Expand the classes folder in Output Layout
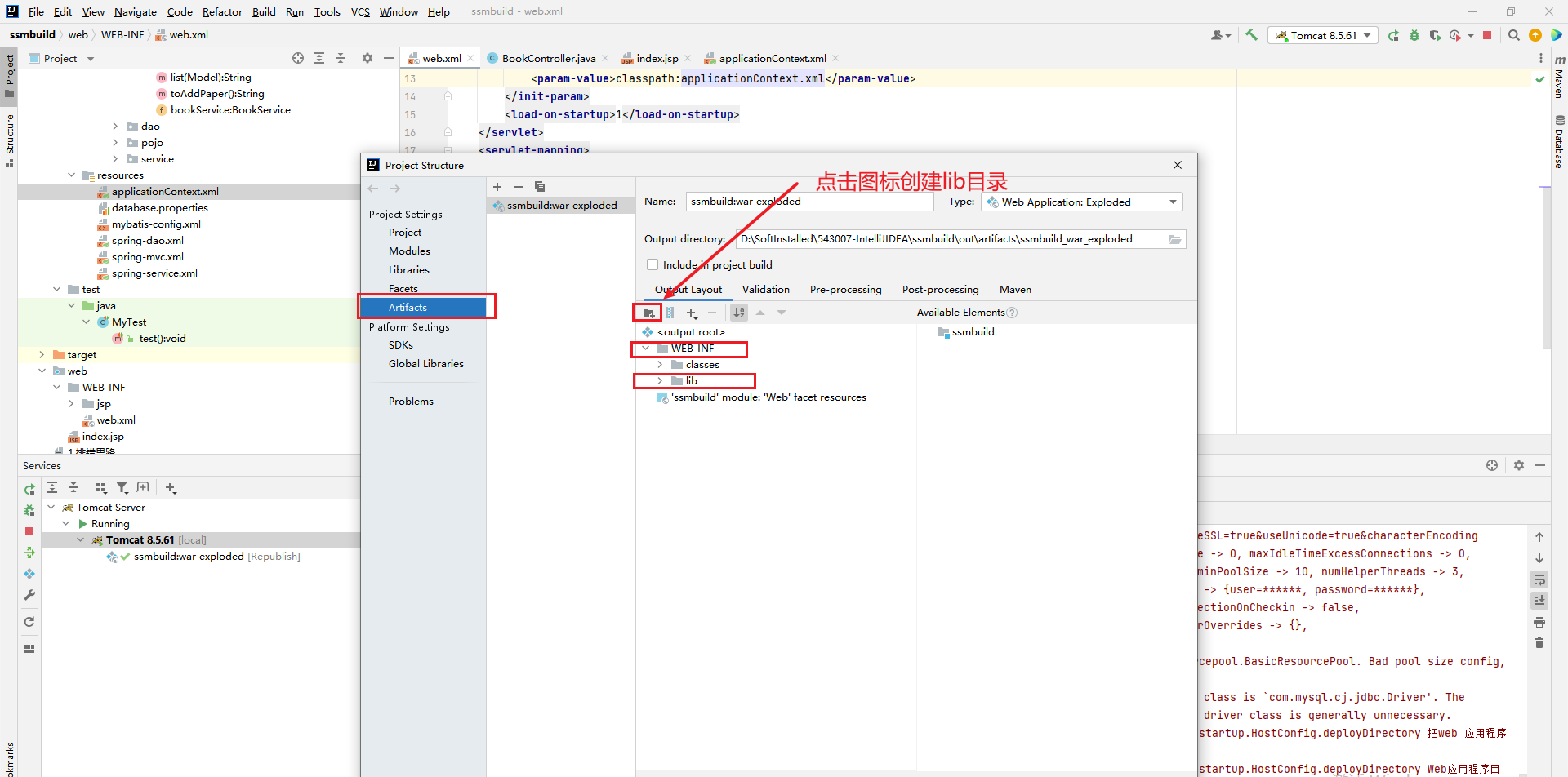This screenshot has width=1568, height=777. coord(660,365)
